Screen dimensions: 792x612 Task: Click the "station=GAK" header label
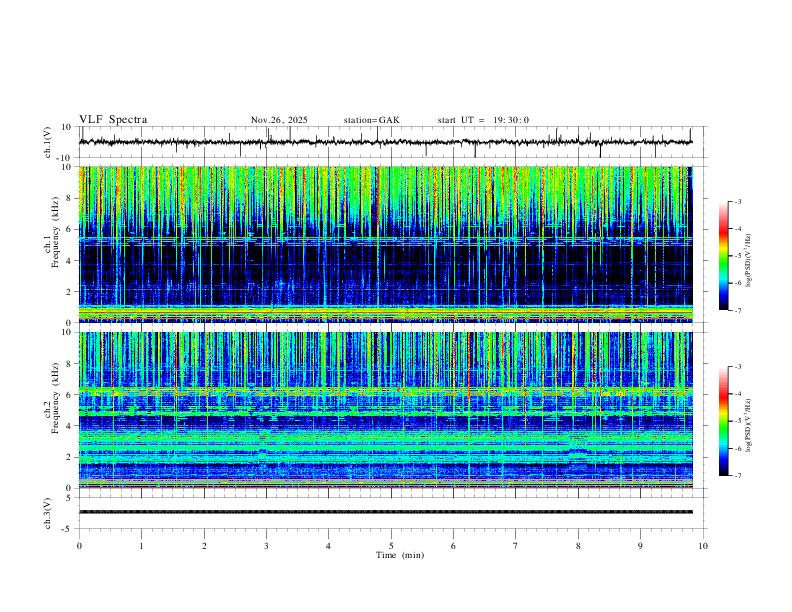371,120
